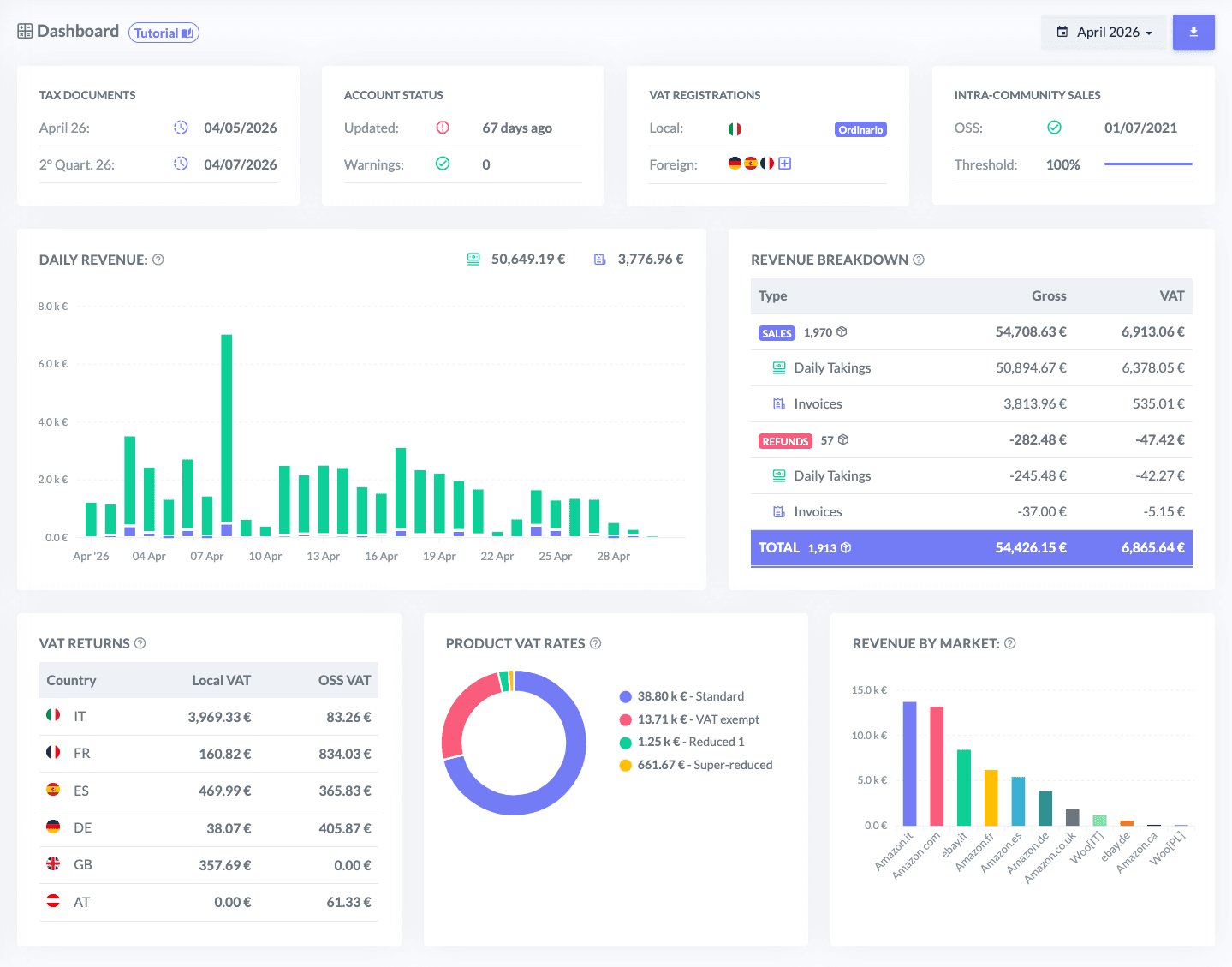Image resolution: width=1232 pixels, height=967 pixels.
Task: Click the clock icon beside 2° Quart. 26
Action: 181,164
